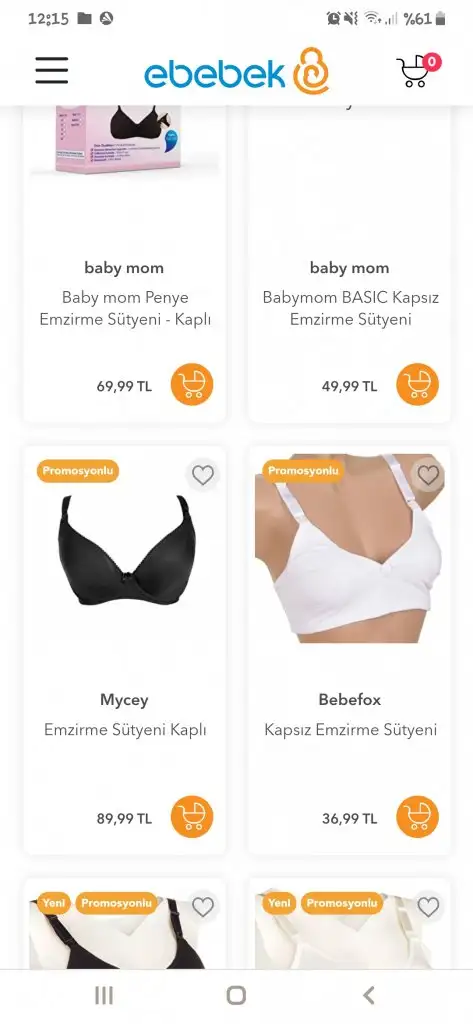Toggle heart on bottom-left Yeni product
The height and width of the screenshot is (1024, 473).
coord(203,906)
